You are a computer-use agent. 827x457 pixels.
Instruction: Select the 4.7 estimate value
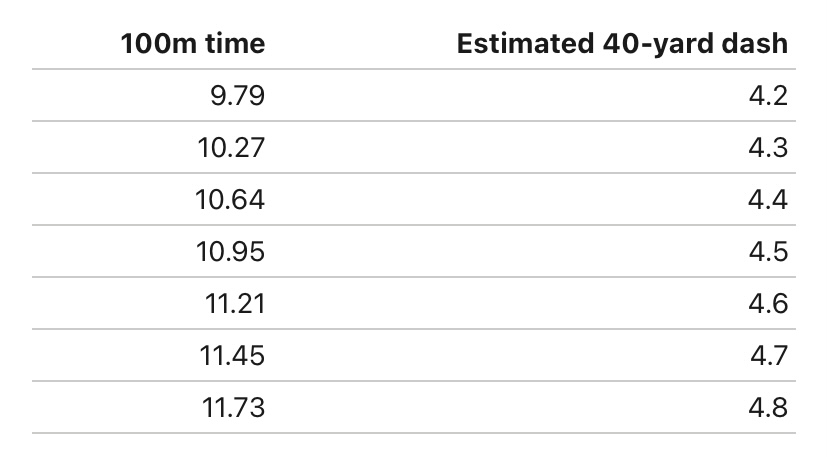(x=767, y=356)
